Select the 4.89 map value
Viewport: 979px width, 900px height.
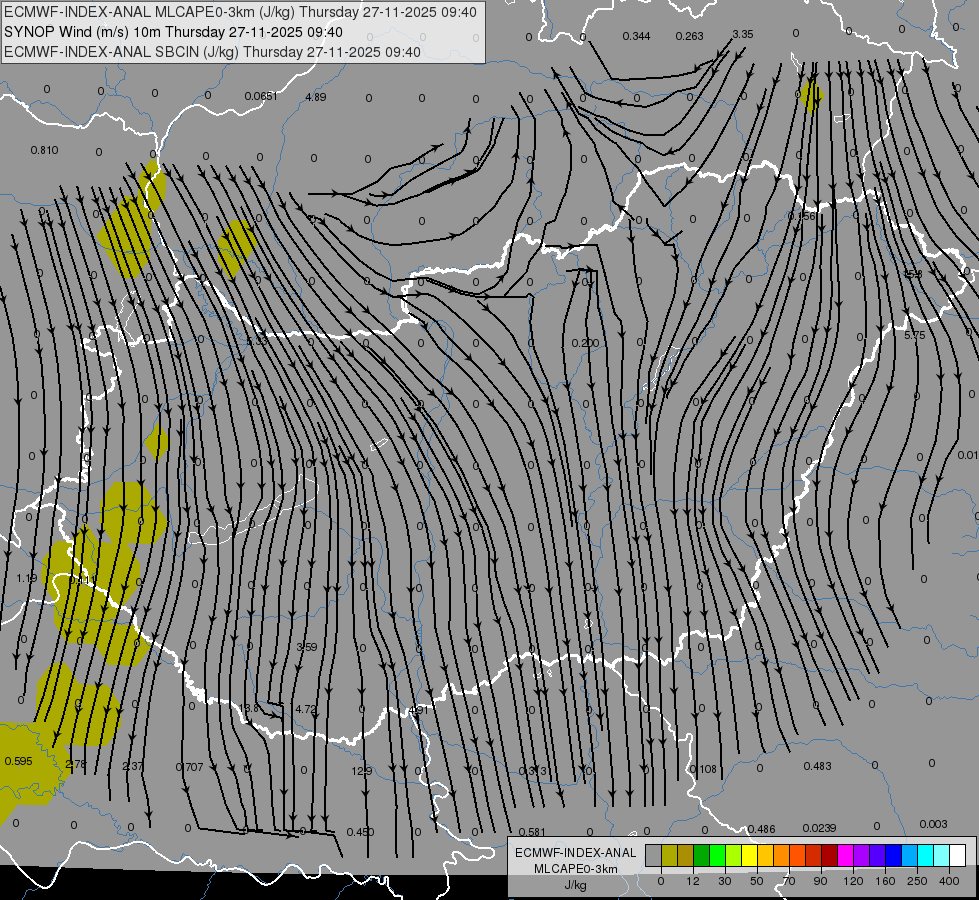pos(315,97)
